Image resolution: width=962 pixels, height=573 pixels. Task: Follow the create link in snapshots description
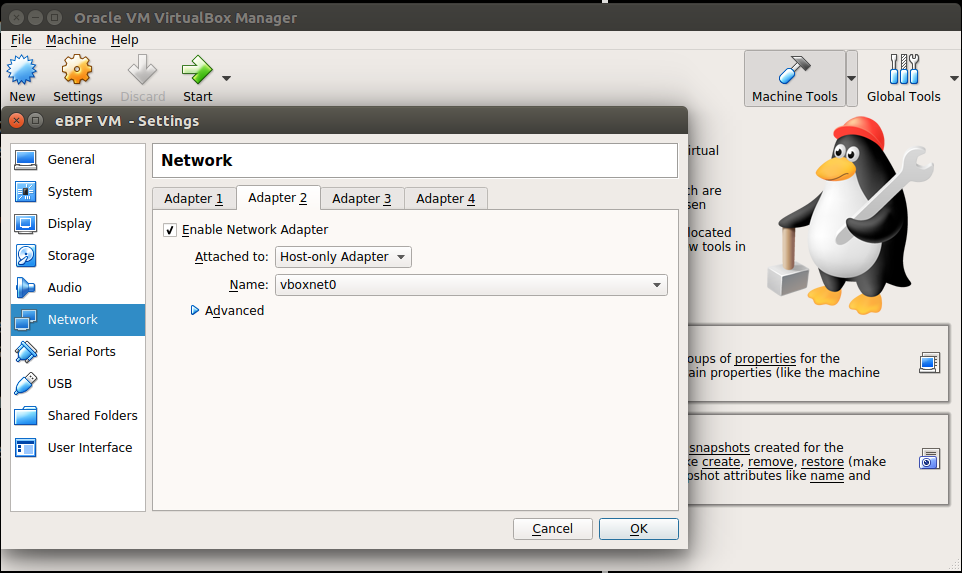pos(721,461)
